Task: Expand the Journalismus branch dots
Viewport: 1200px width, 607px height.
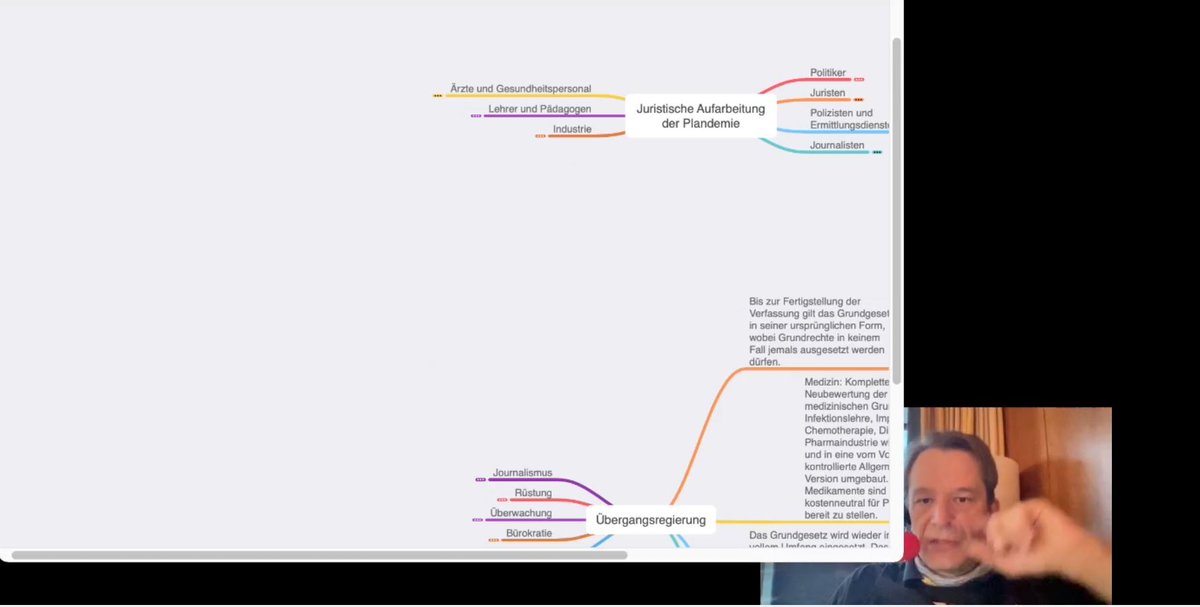Action: [x=480, y=480]
